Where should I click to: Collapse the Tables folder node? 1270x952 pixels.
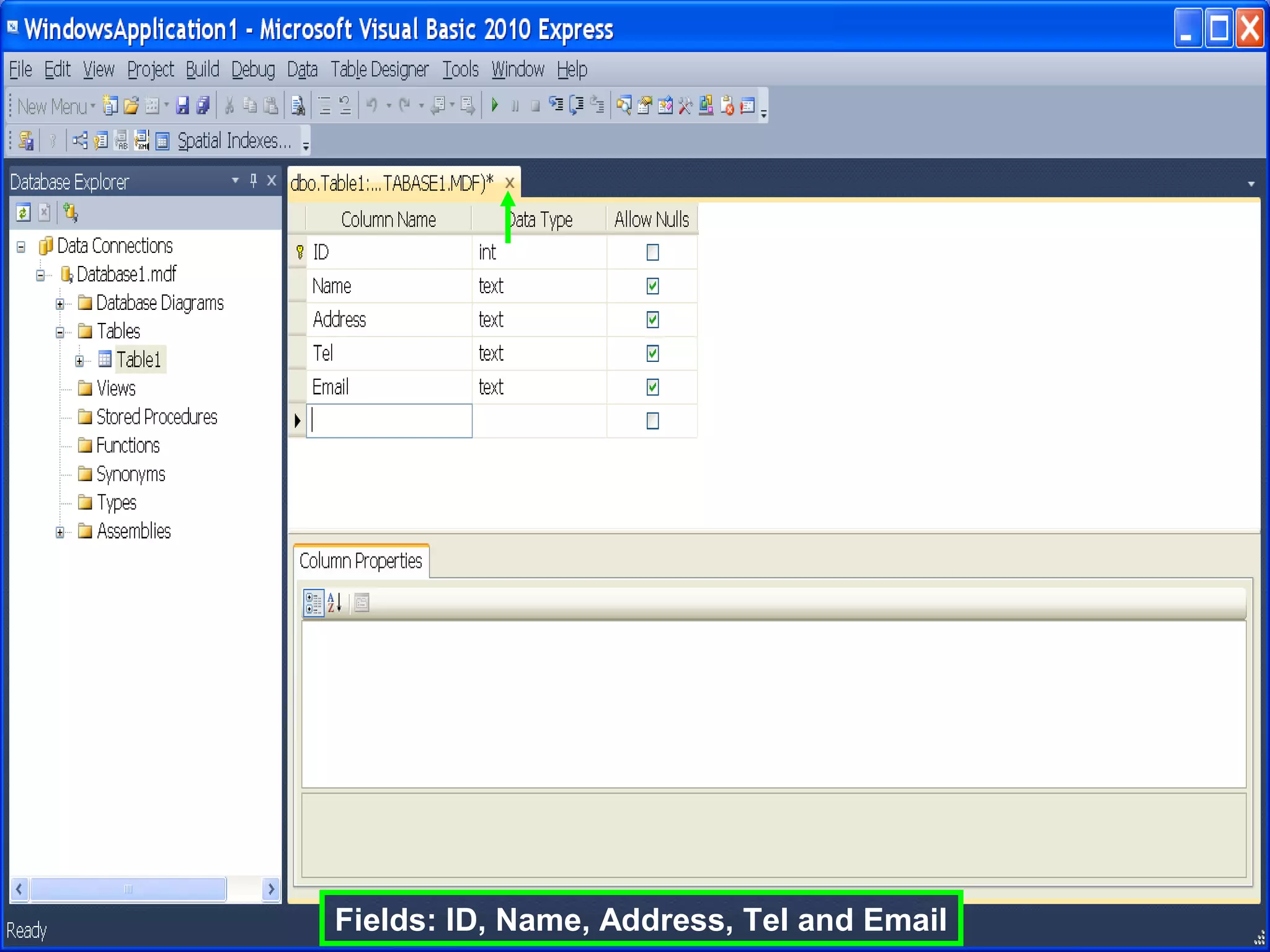(60, 332)
